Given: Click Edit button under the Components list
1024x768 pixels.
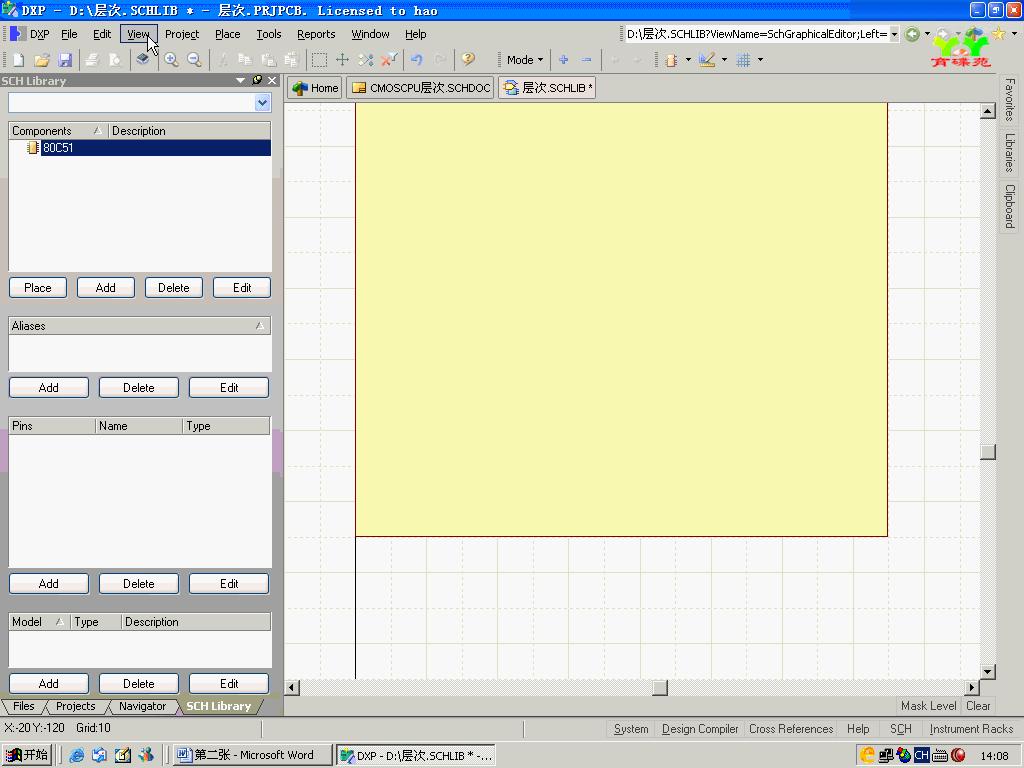Looking at the screenshot, I should 242,288.
